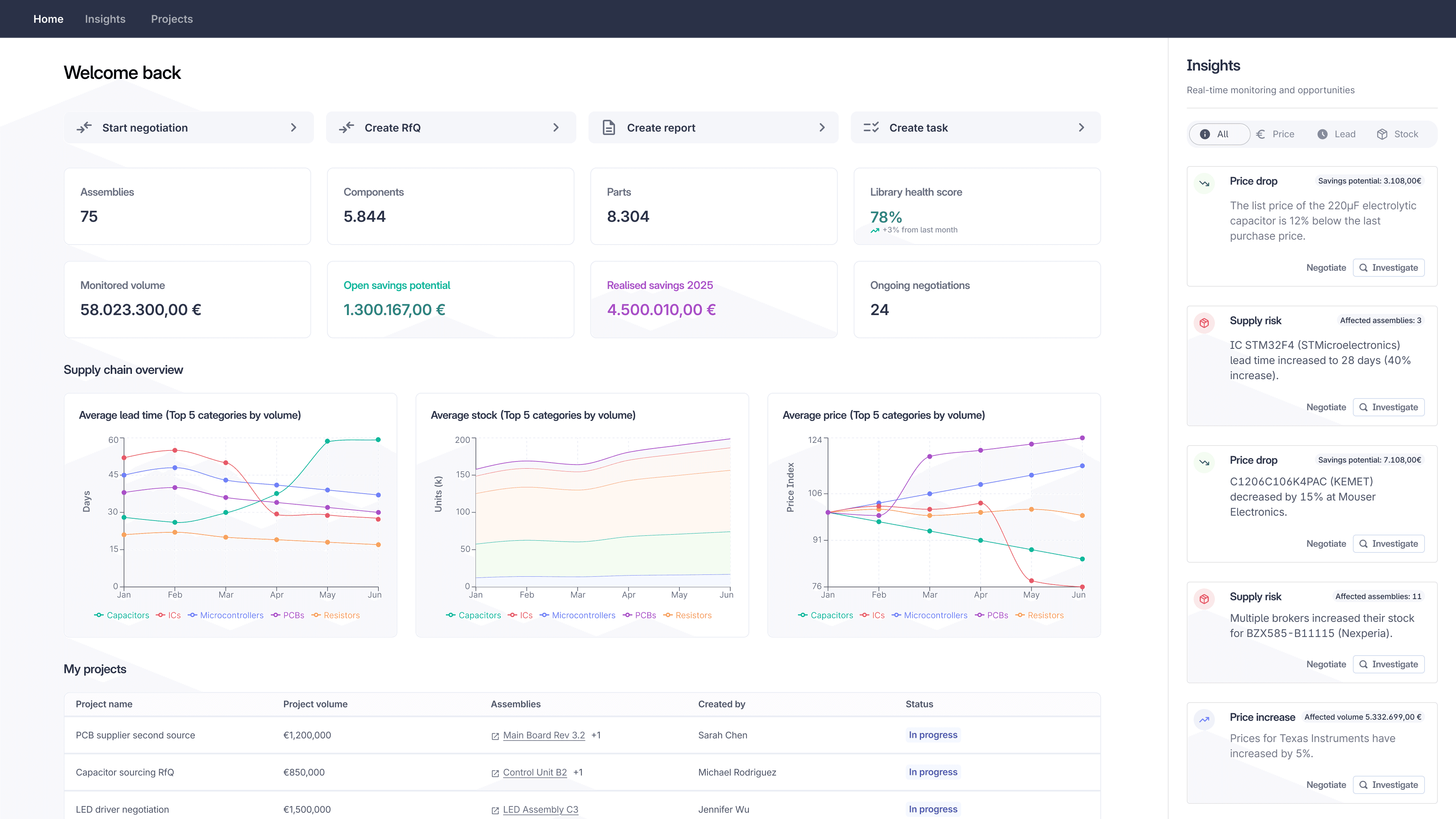This screenshot has width=1456, height=819.
Task: Filter insights by the Stock tab
Action: tap(1397, 134)
